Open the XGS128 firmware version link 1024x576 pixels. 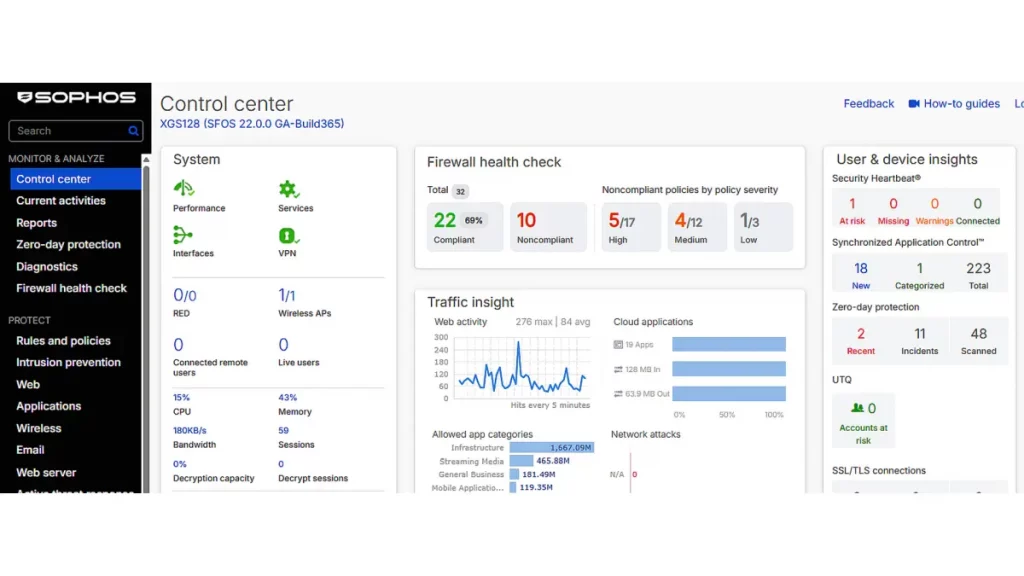click(x=252, y=124)
